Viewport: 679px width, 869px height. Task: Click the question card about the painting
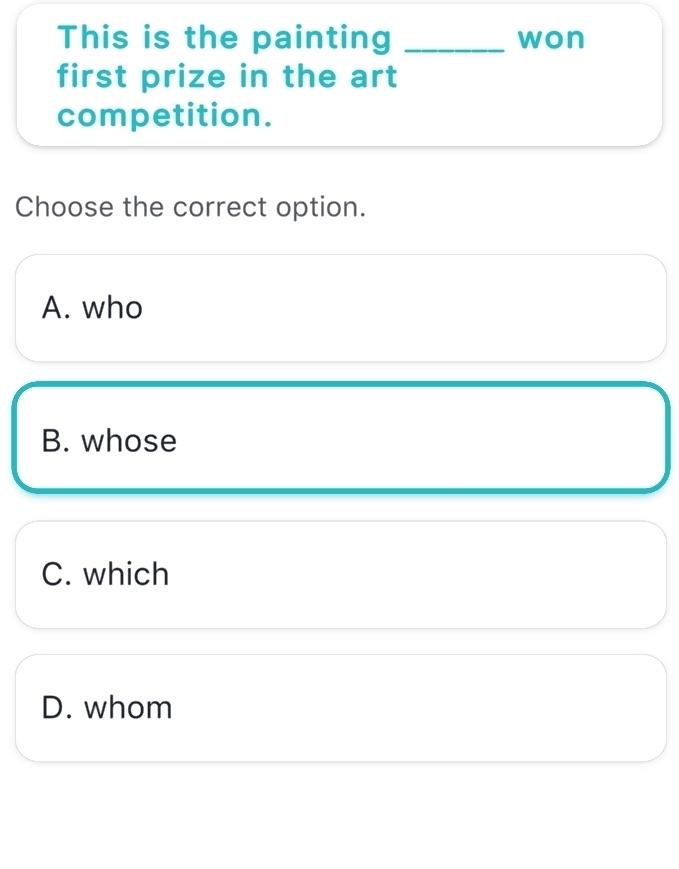tap(339, 75)
